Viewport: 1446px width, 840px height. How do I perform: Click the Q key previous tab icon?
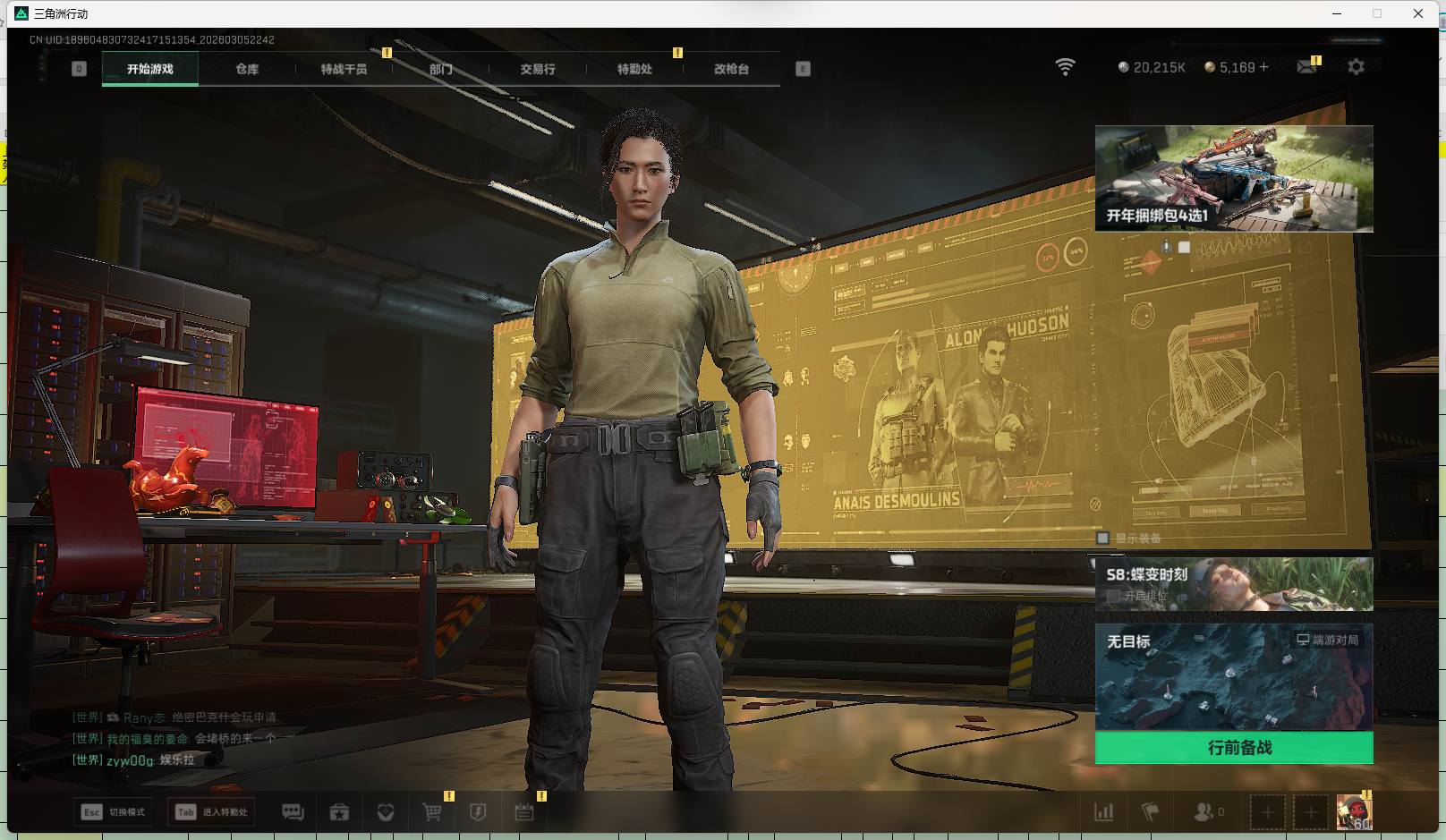coord(79,69)
